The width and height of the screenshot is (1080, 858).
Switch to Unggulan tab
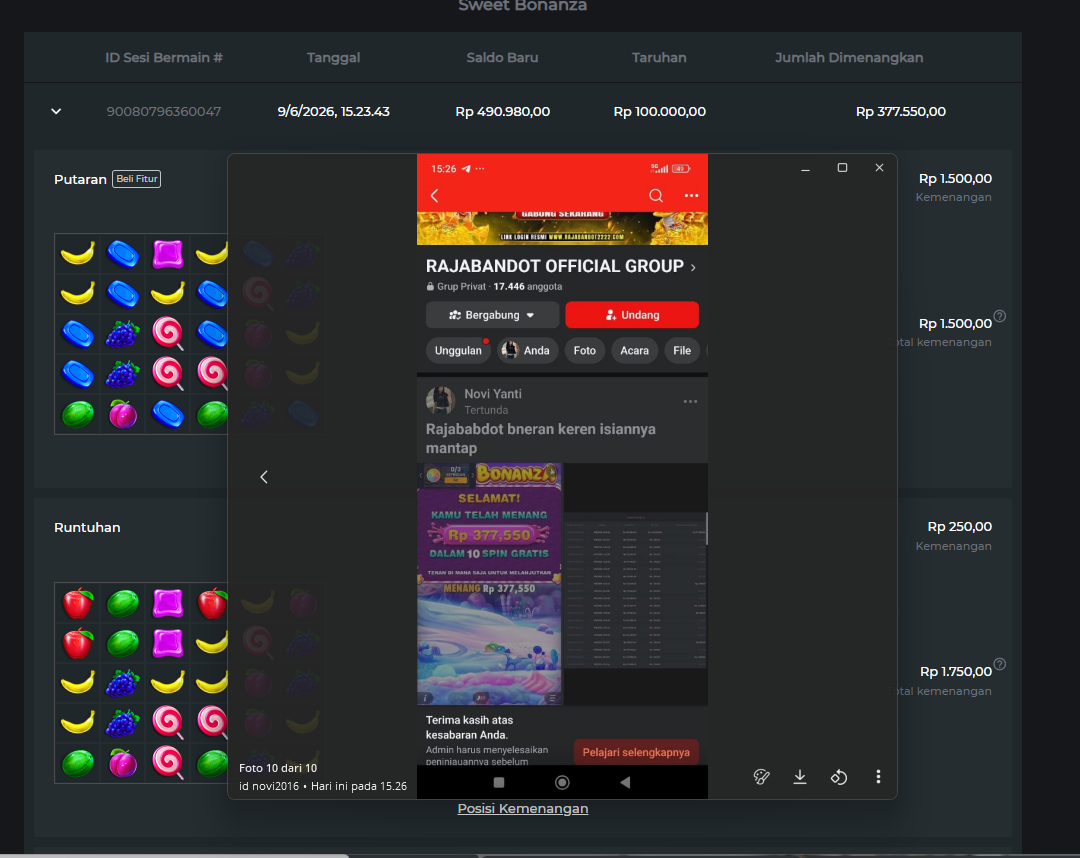(x=458, y=350)
